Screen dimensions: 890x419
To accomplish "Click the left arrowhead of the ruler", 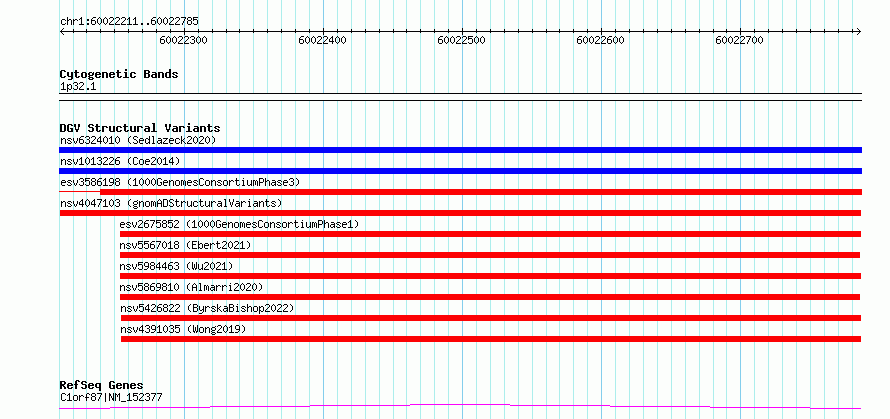I will (x=62, y=31).
